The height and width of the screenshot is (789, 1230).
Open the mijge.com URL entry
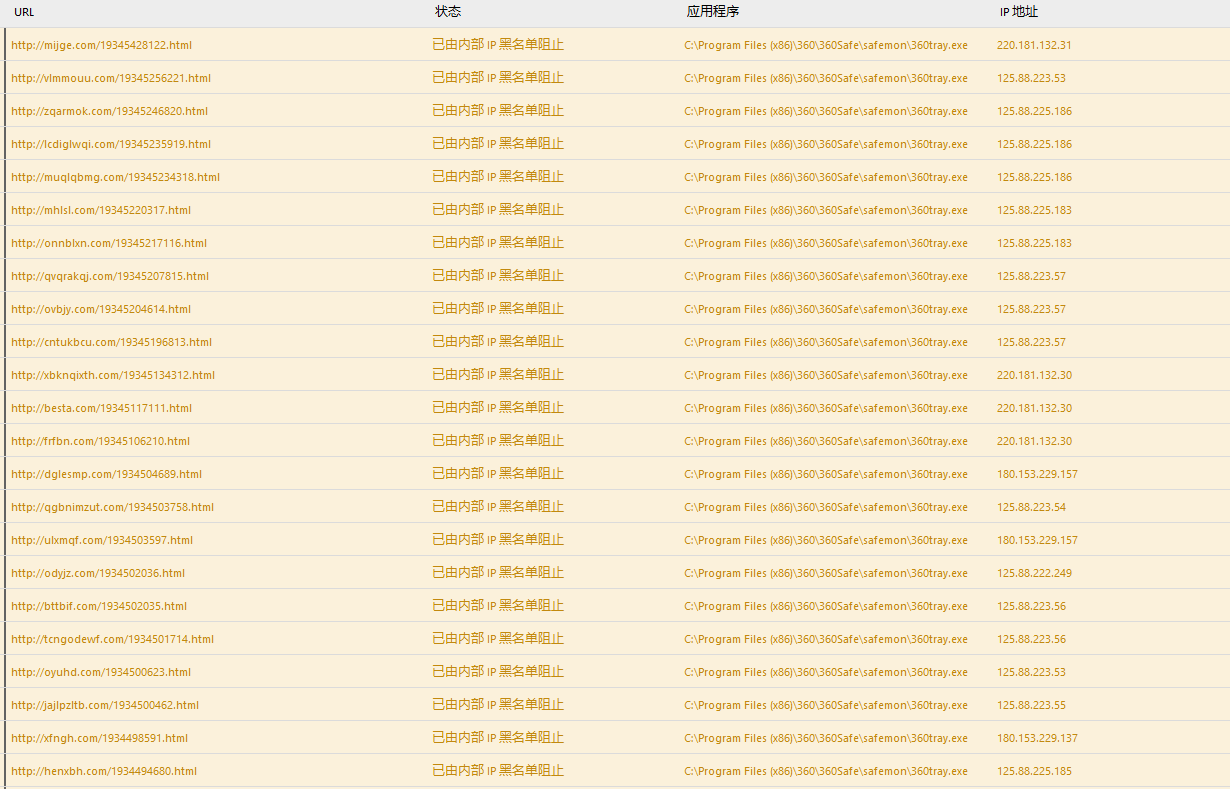[101, 45]
